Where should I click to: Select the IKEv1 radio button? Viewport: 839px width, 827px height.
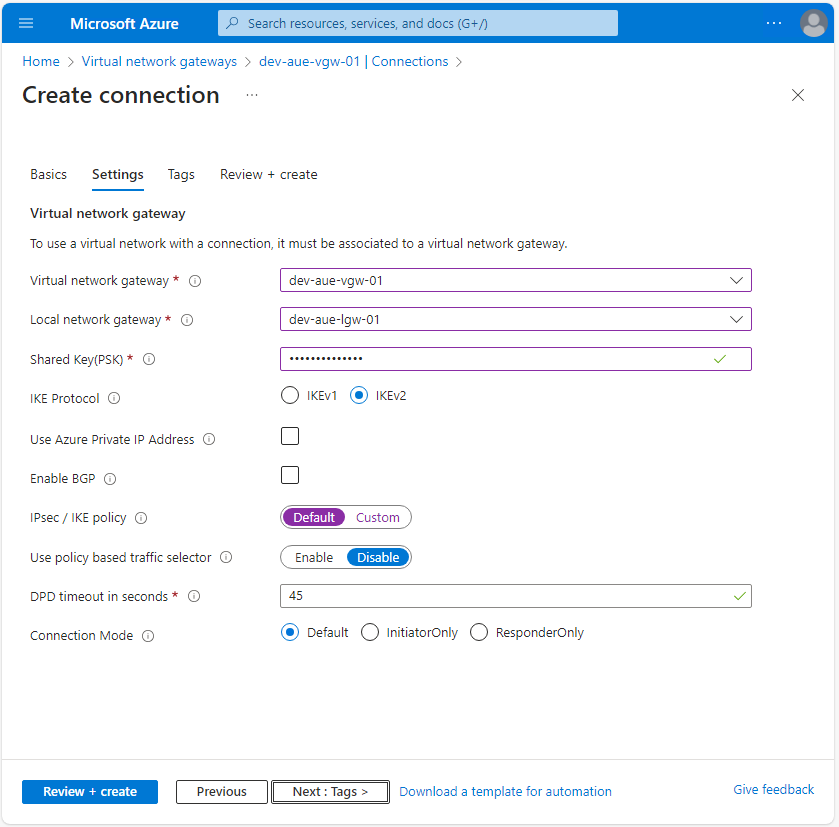(289, 395)
